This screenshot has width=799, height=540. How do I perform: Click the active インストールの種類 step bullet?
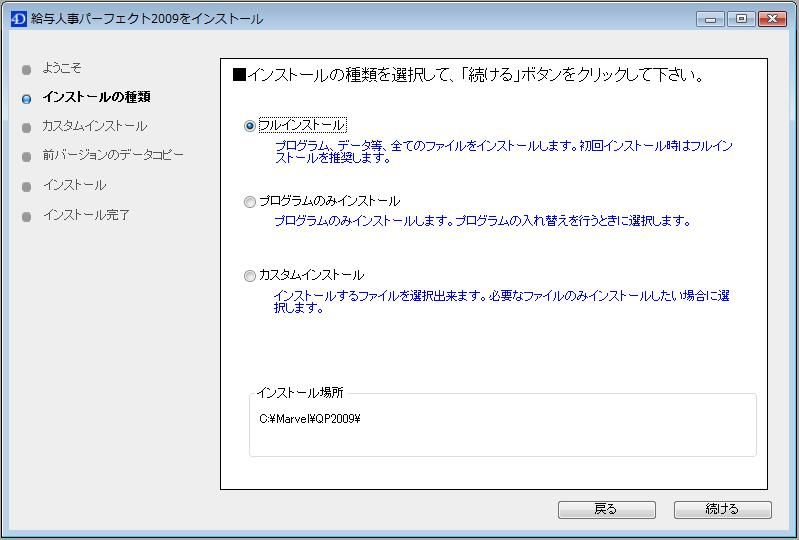click(27, 99)
